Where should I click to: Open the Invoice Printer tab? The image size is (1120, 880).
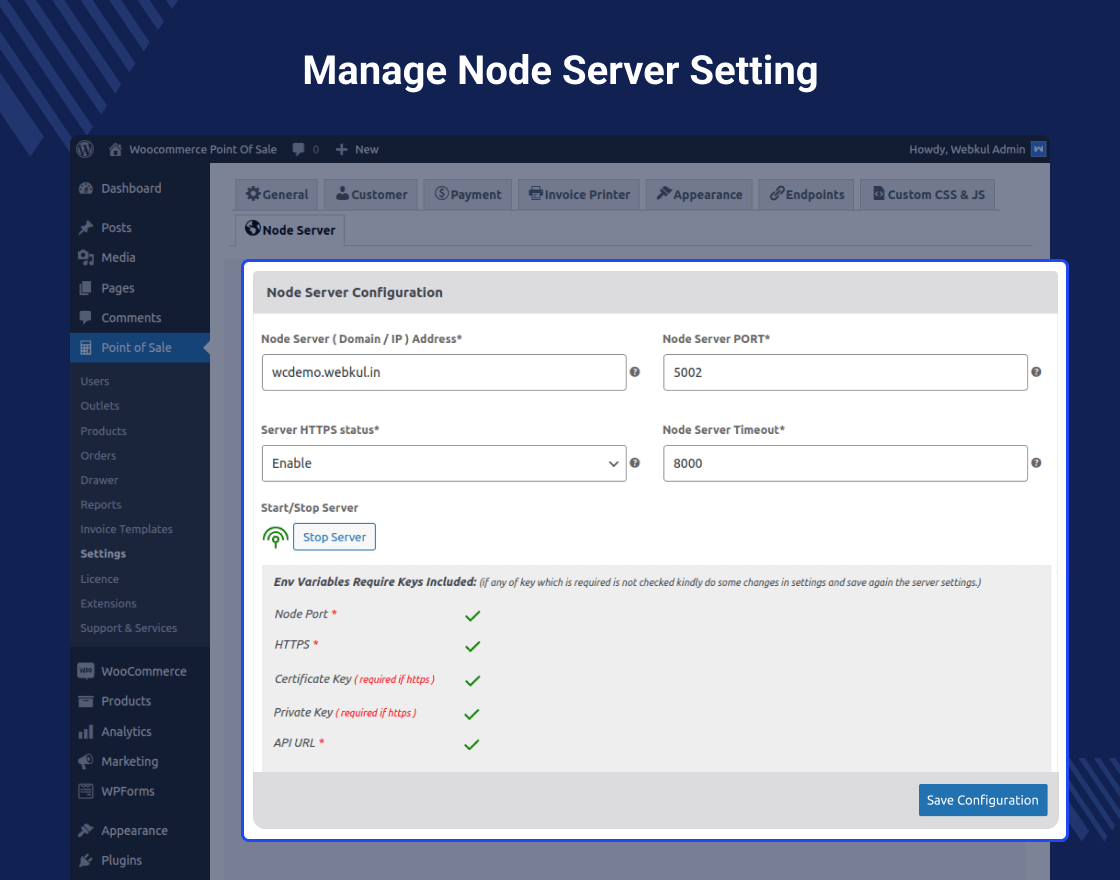point(580,194)
